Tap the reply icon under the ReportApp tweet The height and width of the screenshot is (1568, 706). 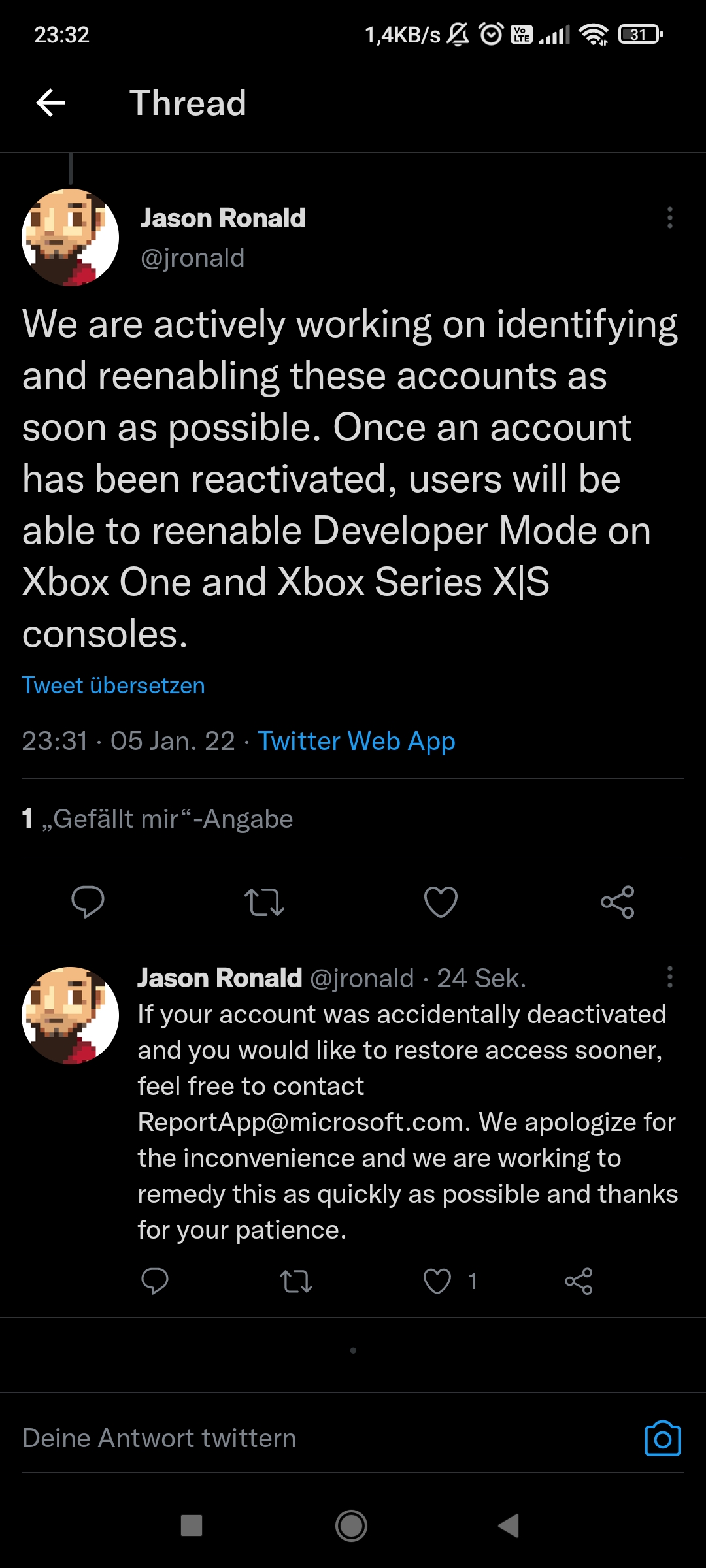pyautogui.click(x=155, y=1281)
